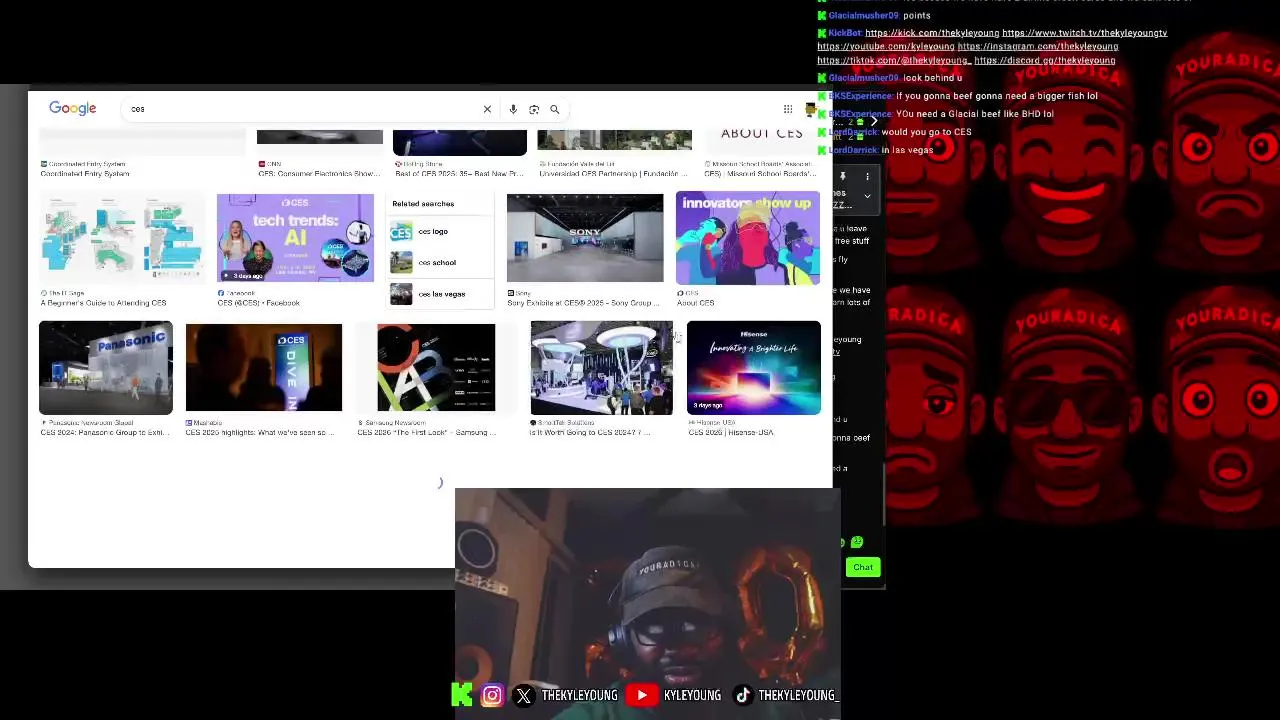Open the Panasonic booth image
This screenshot has height=720, width=1280.
(x=106, y=368)
